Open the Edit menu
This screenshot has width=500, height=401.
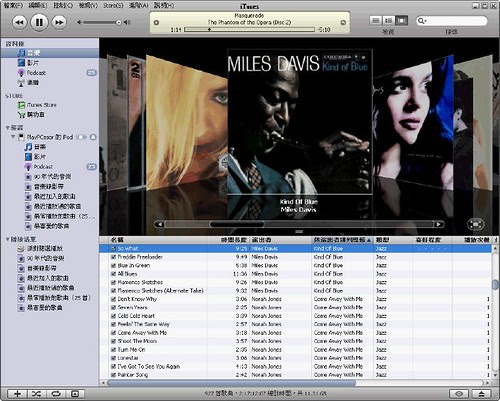click(38, 5)
